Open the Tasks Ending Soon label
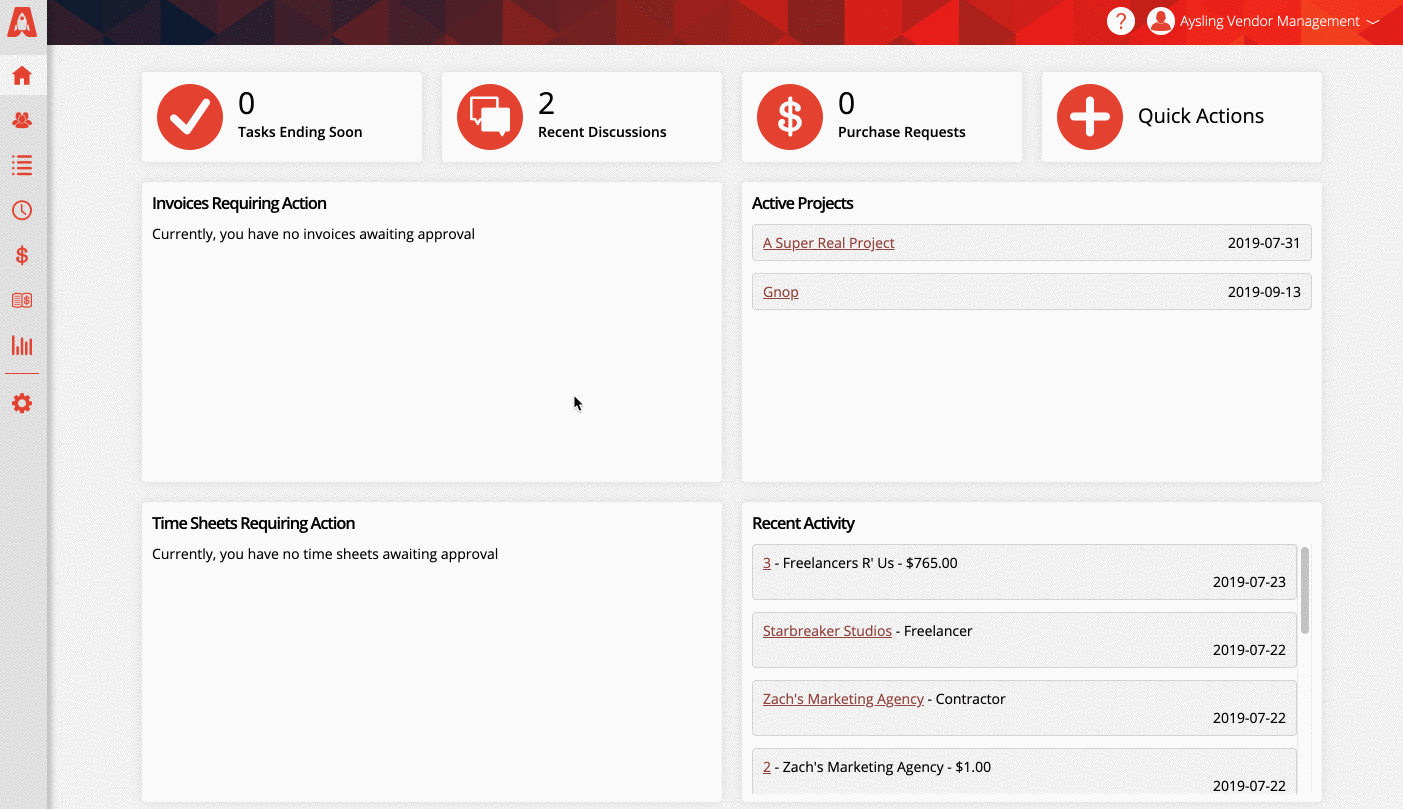Screen dimensions: 1403x809 point(300,132)
